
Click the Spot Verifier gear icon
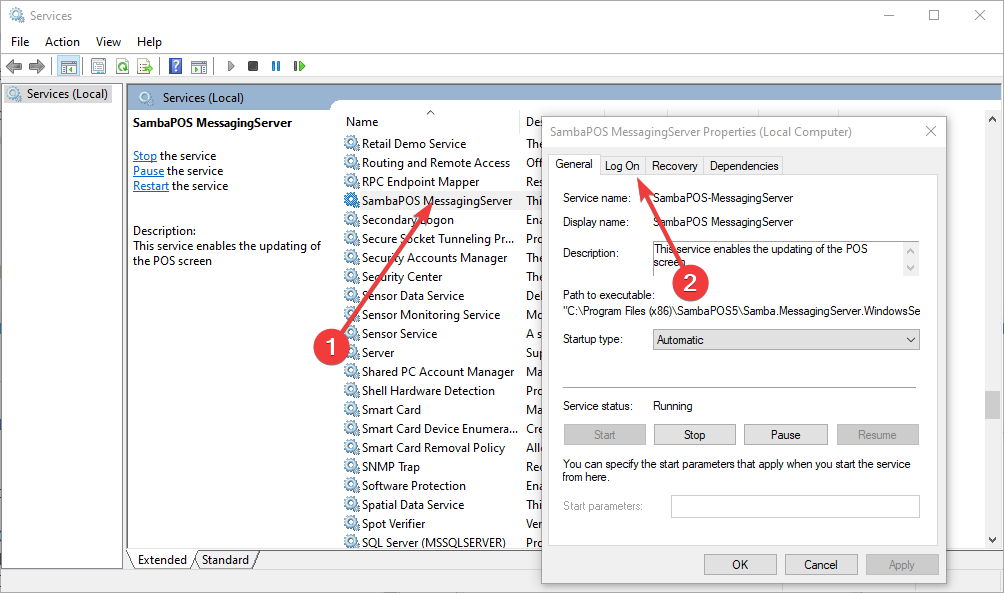click(352, 523)
